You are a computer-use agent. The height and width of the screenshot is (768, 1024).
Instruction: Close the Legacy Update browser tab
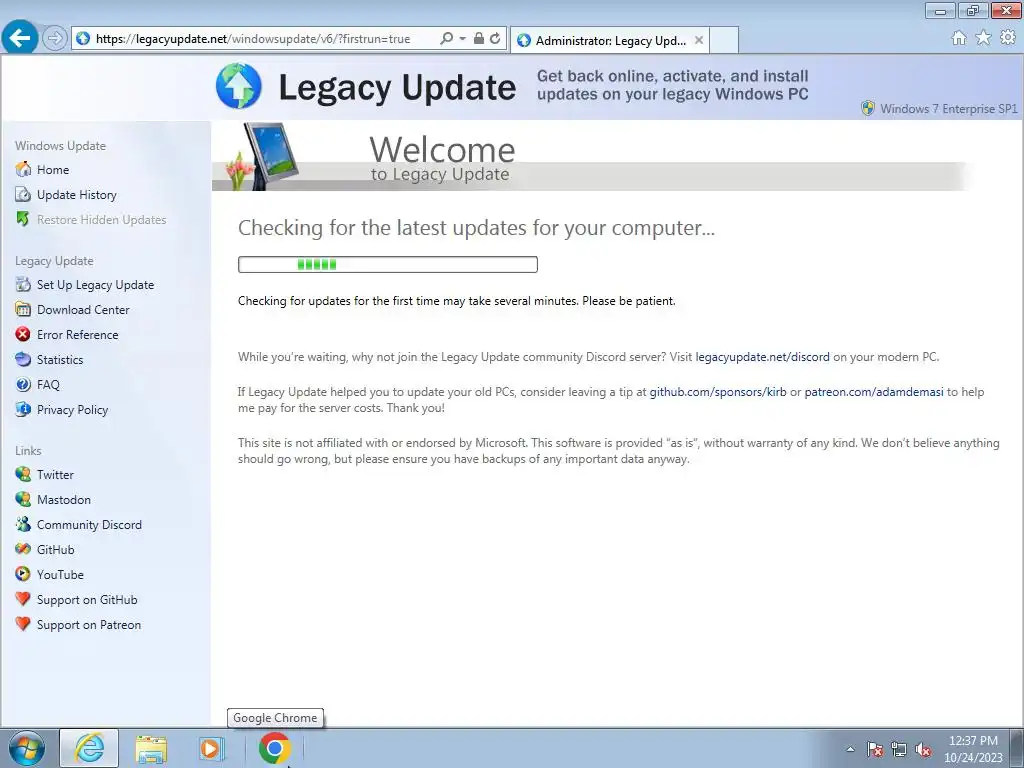click(699, 40)
